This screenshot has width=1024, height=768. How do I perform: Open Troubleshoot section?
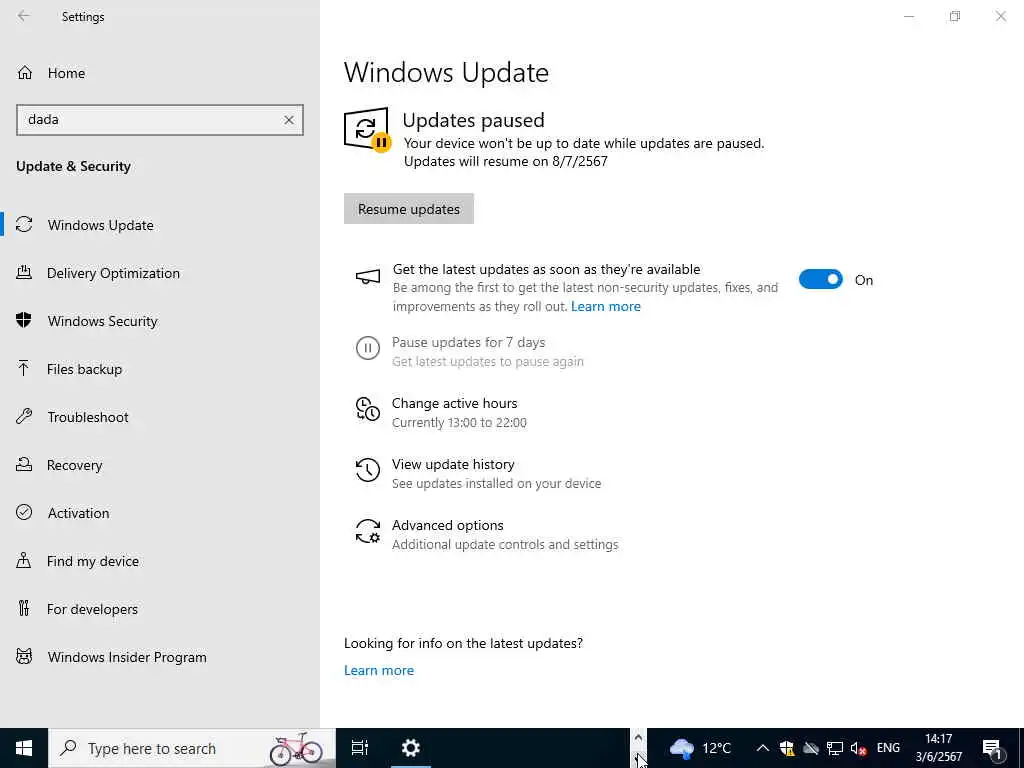click(88, 417)
